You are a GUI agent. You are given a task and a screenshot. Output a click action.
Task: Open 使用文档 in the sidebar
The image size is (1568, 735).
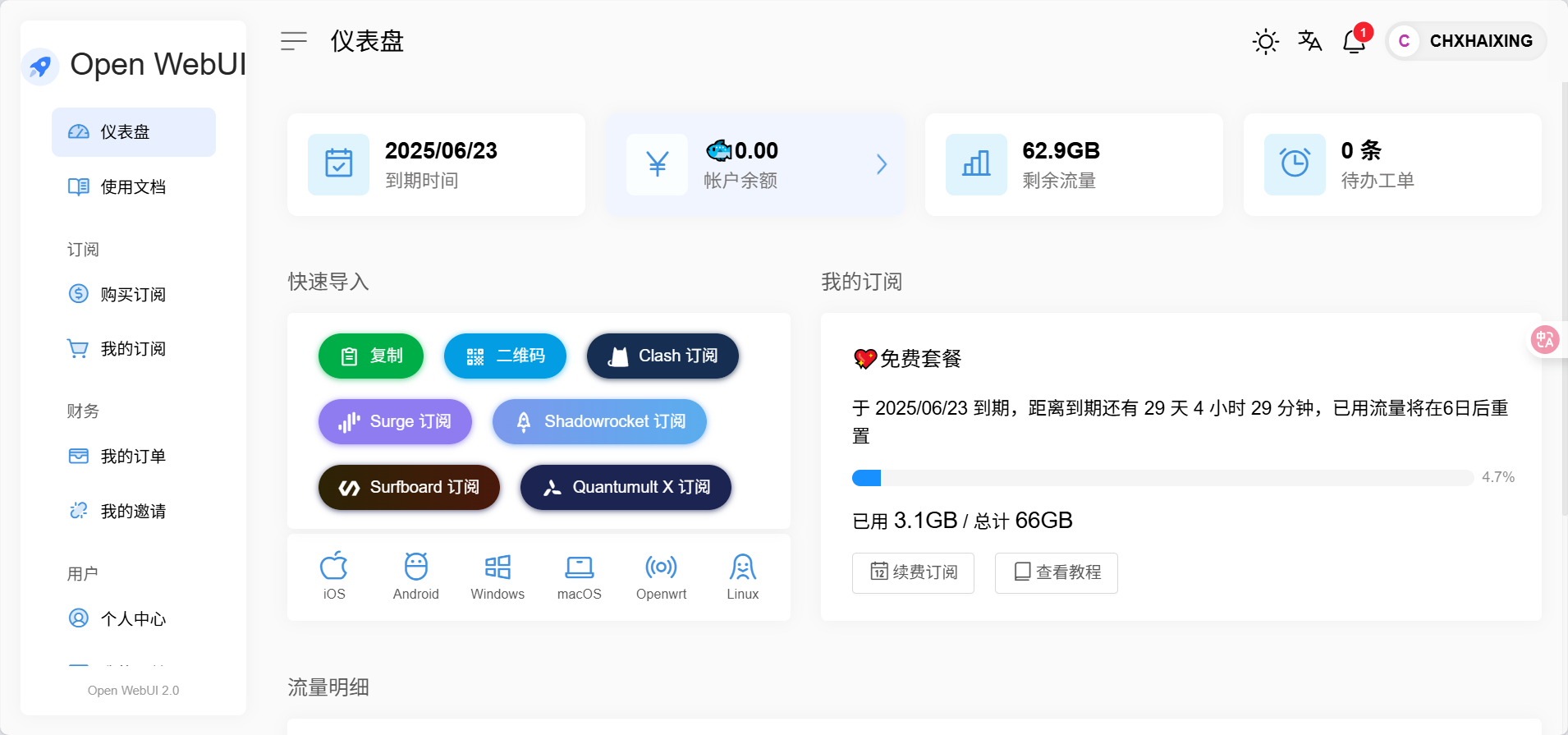click(134, 187)
